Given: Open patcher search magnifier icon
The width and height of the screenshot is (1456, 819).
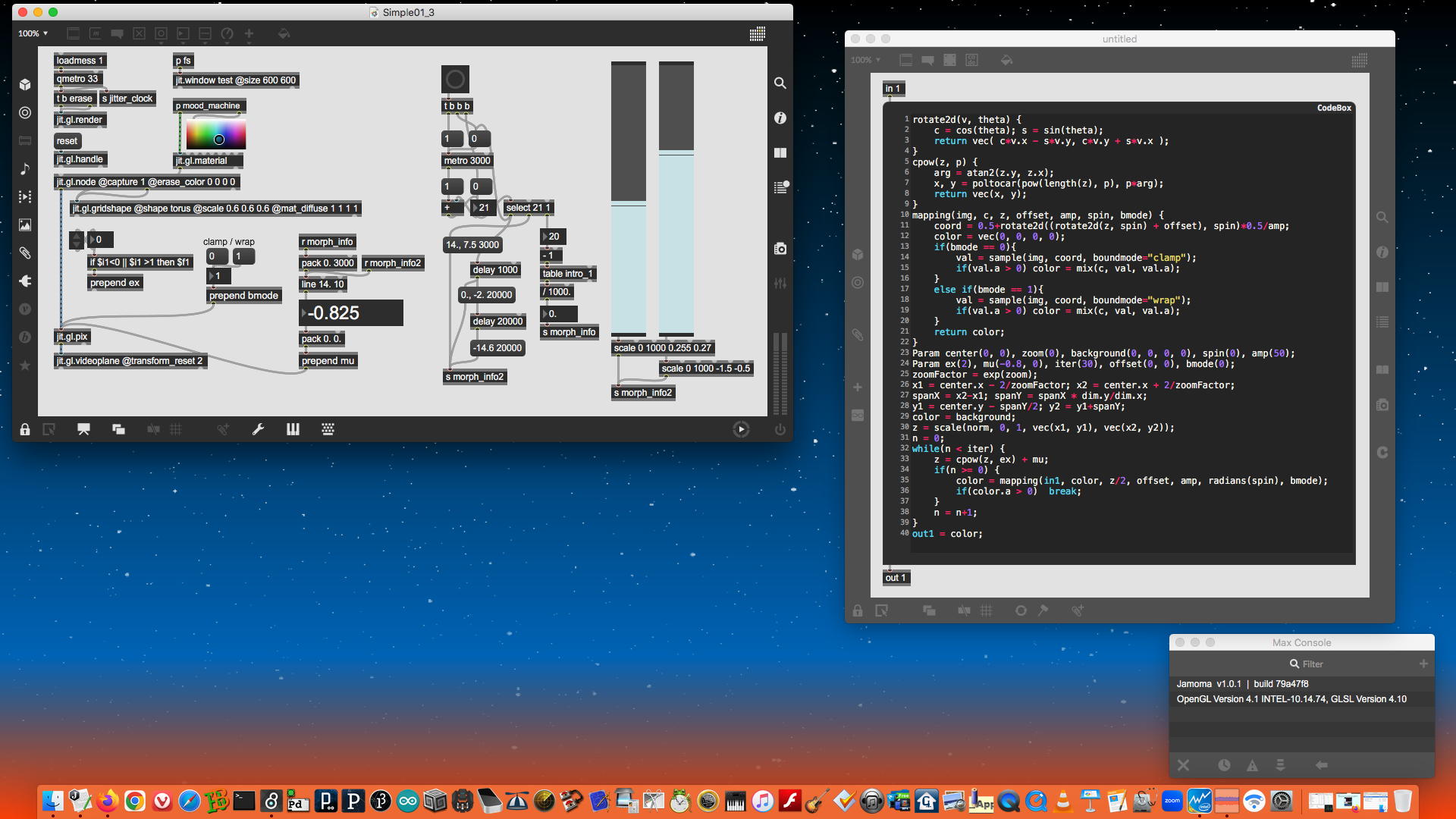Looking at the screenshot, I should [780, 83].
